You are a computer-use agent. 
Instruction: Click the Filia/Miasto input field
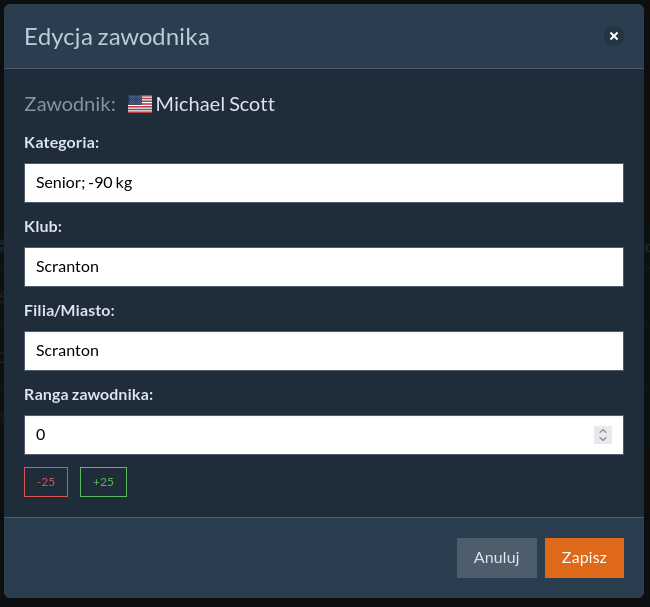[x=323, y=351]
